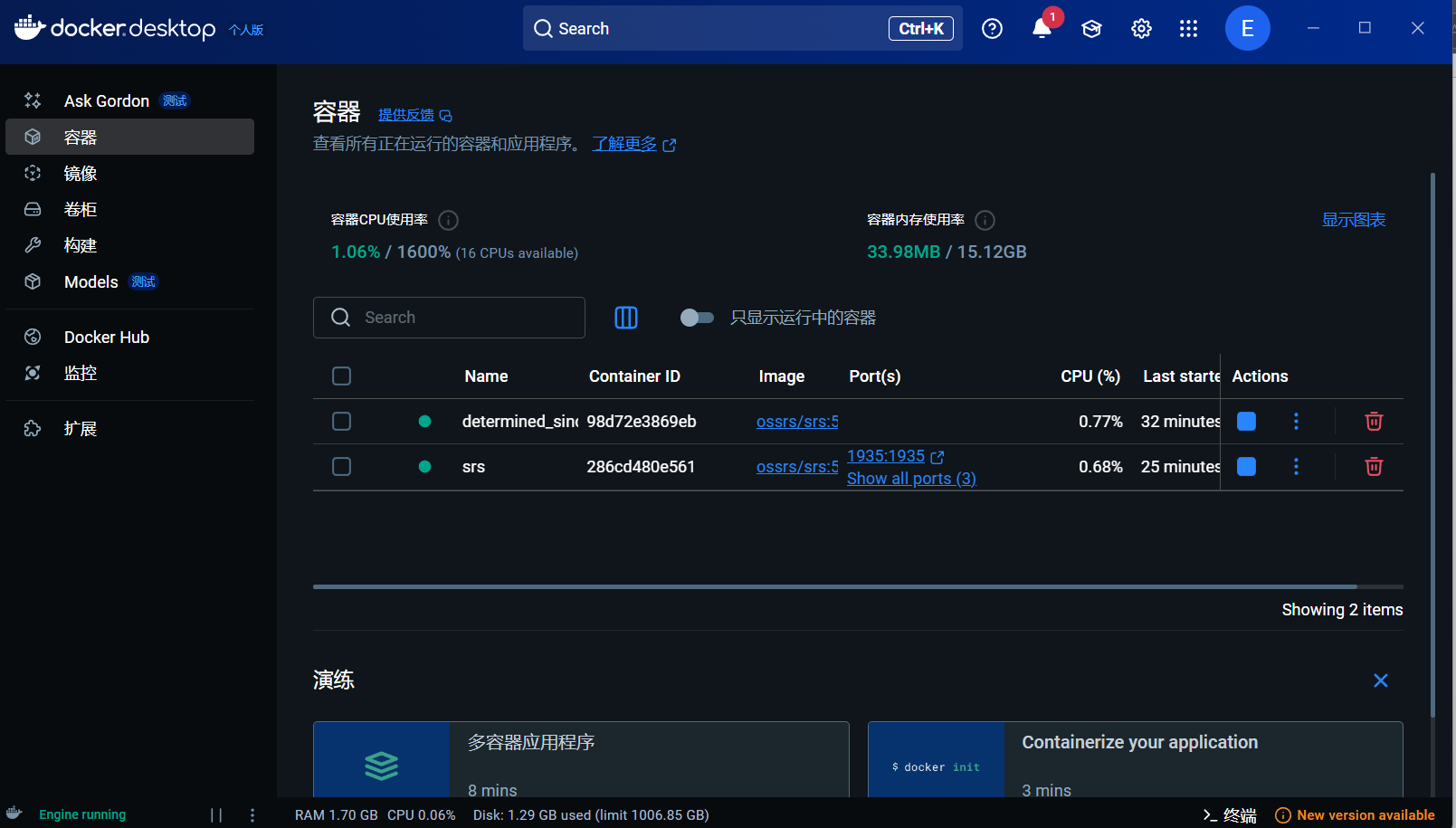Show CPU usage info tooltip icon
This screenshot has width=1456, height=828.
pos(448,220)
